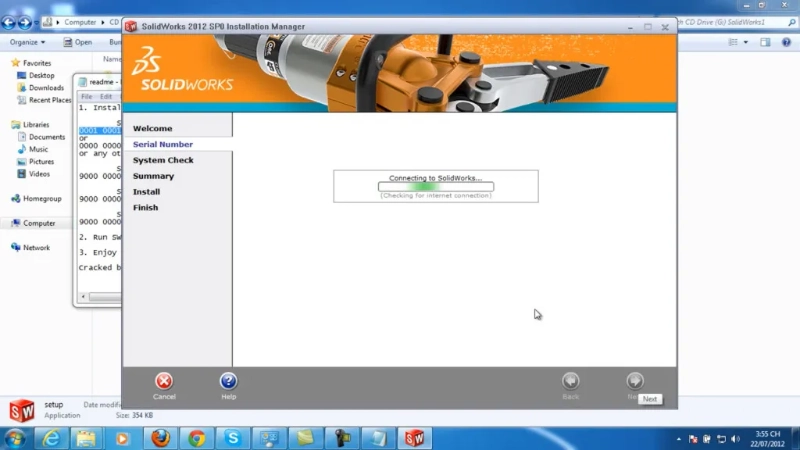Open Skype from the taskbar
The width and height of the screenshot is (800, 450).
tap(232, 438)
